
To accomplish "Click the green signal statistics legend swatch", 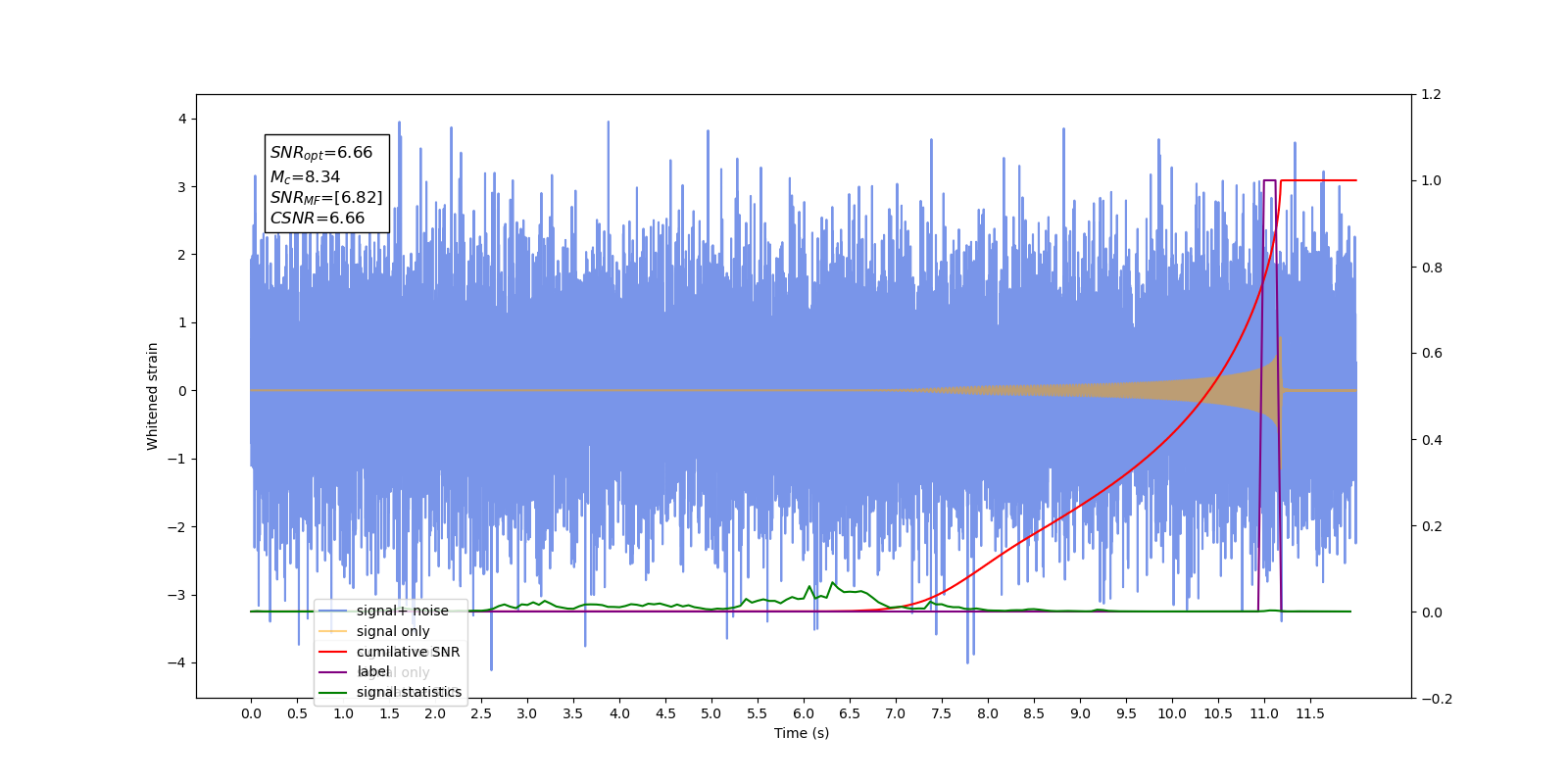I will click(x=333, y=693).
